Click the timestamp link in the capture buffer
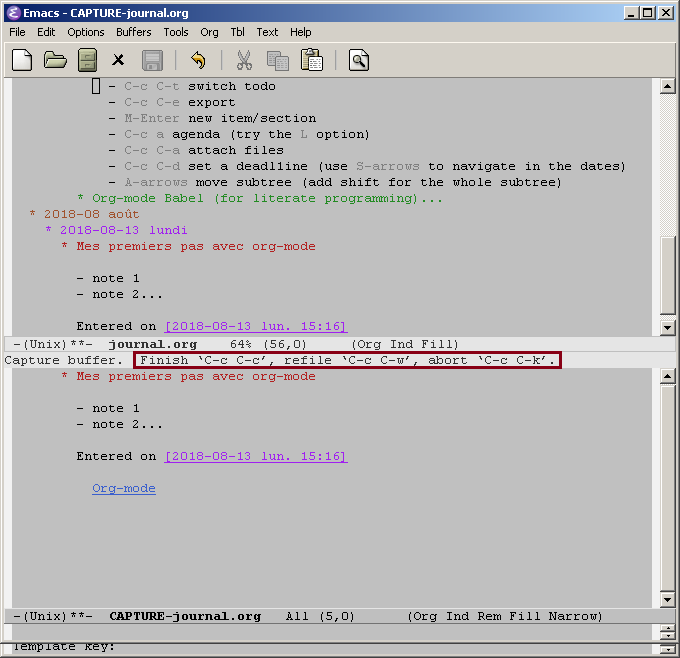This screenshot has width=680, height=658. click(x=256, y=456)
